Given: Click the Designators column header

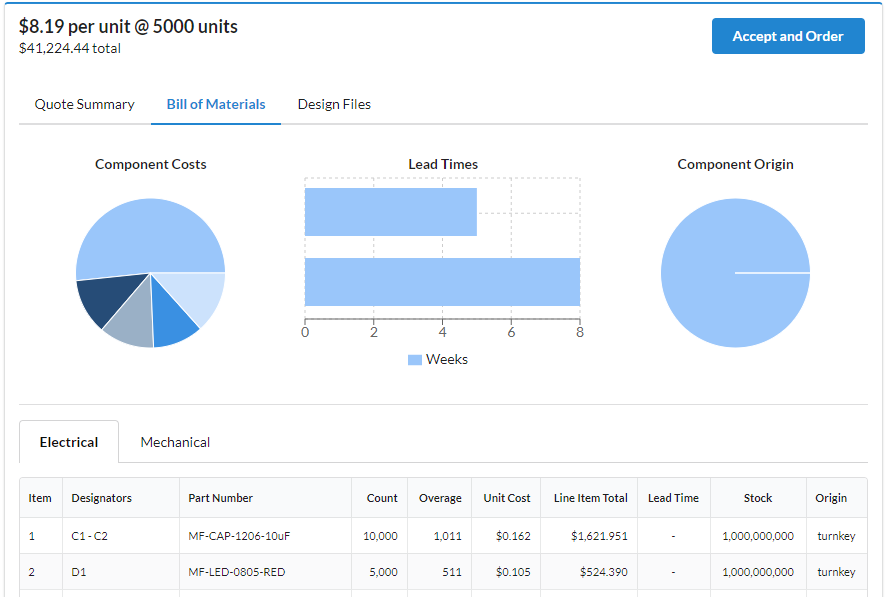Looking at the screenshot, I should pos(101,498).
